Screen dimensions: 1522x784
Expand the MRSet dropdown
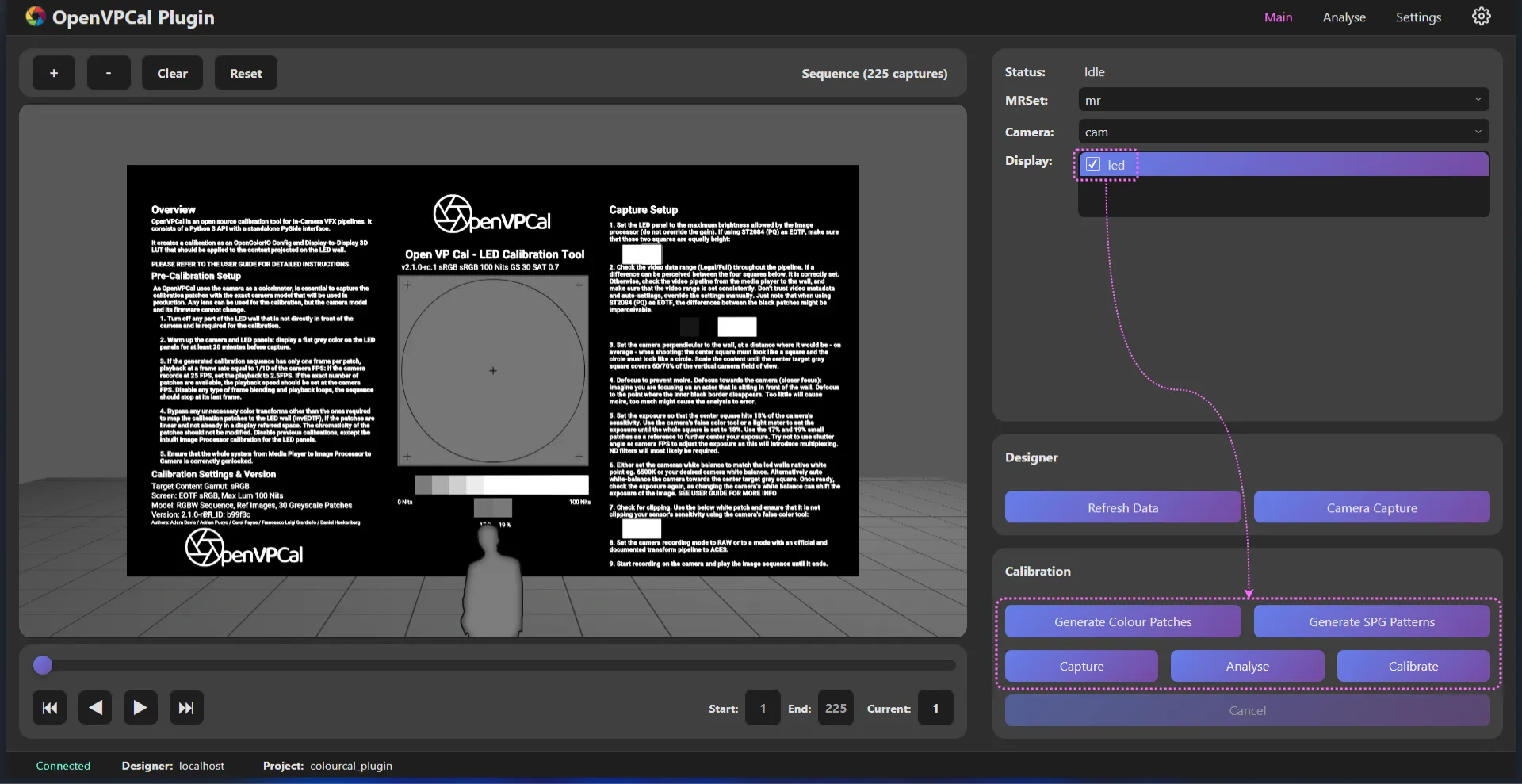pos(1283,100)
